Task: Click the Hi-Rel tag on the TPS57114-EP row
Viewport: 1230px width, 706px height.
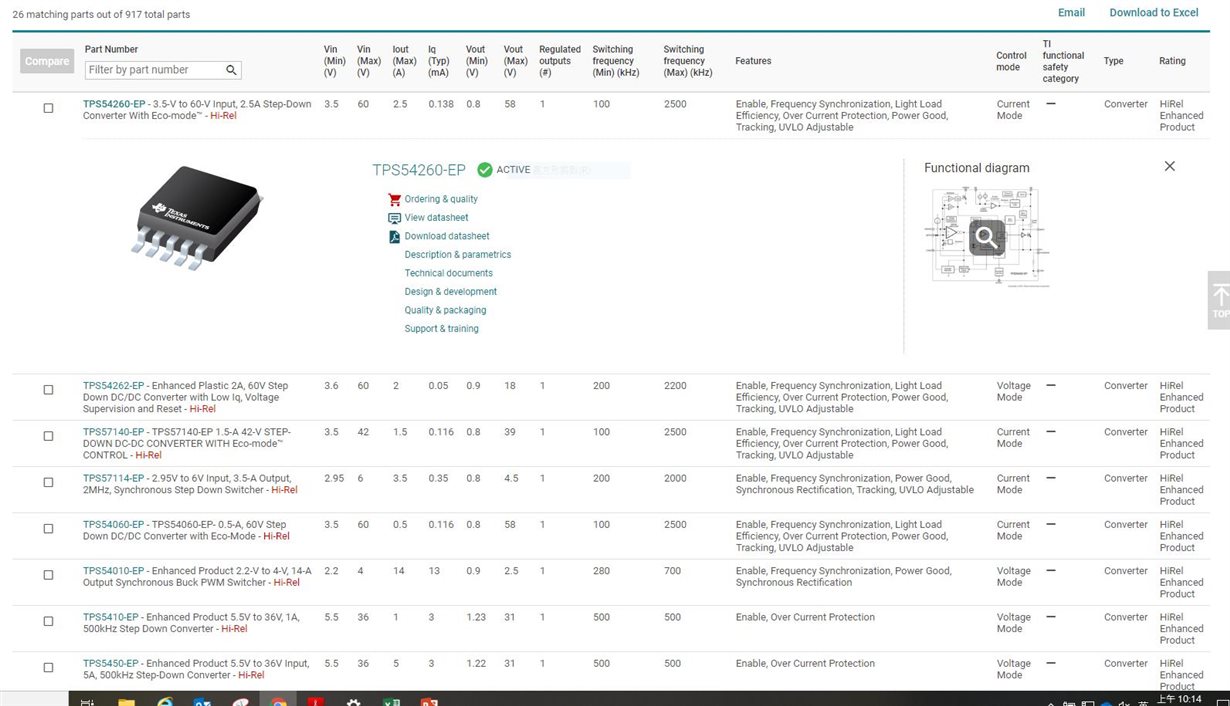Action: (x=284, y=490)
